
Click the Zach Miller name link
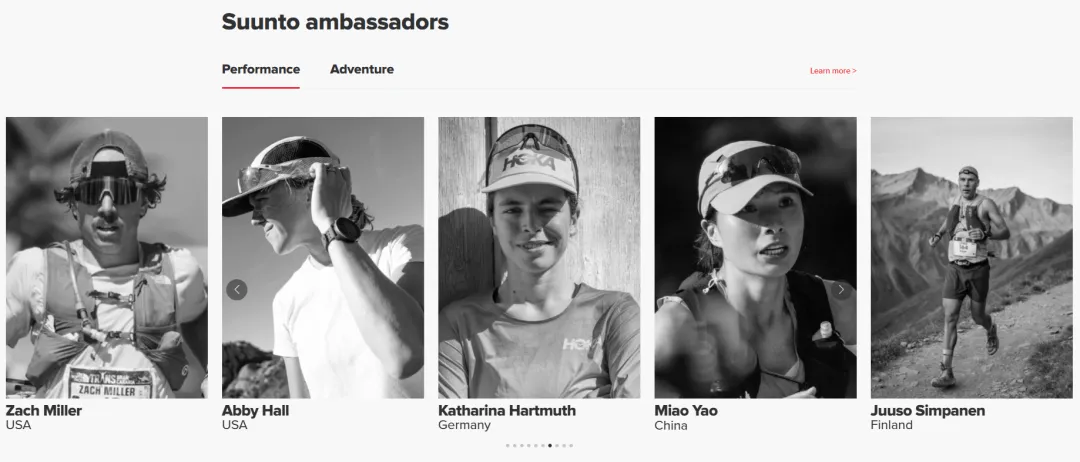[44, 410]
